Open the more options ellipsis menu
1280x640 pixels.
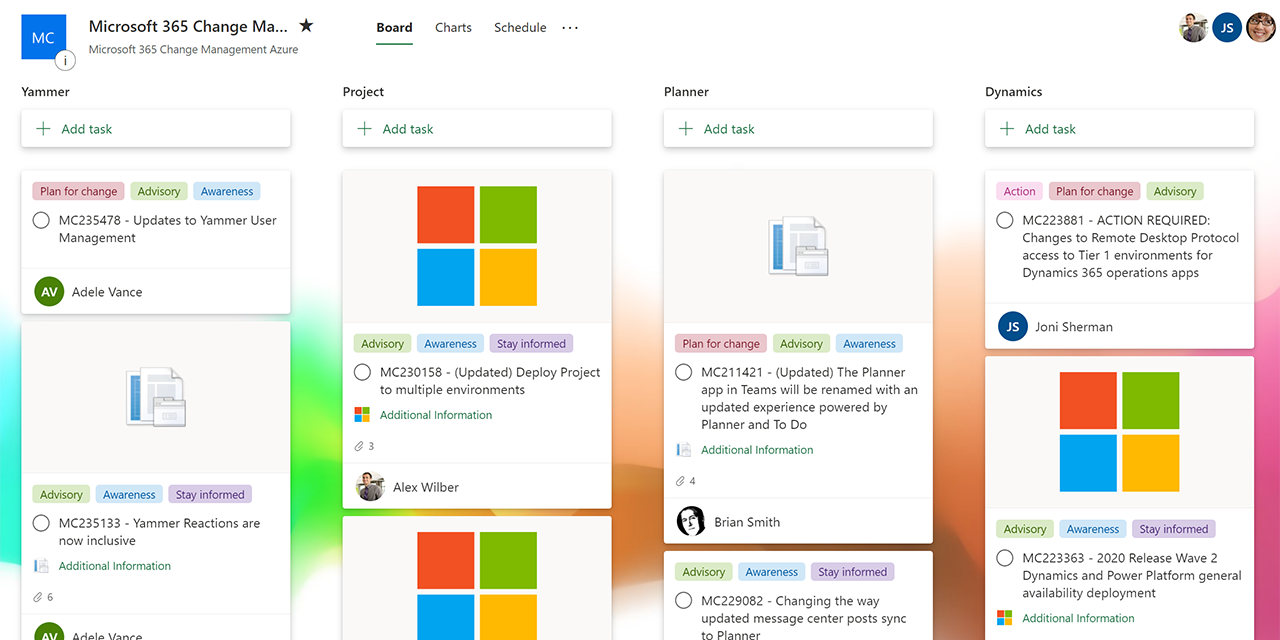pos(569,28)
